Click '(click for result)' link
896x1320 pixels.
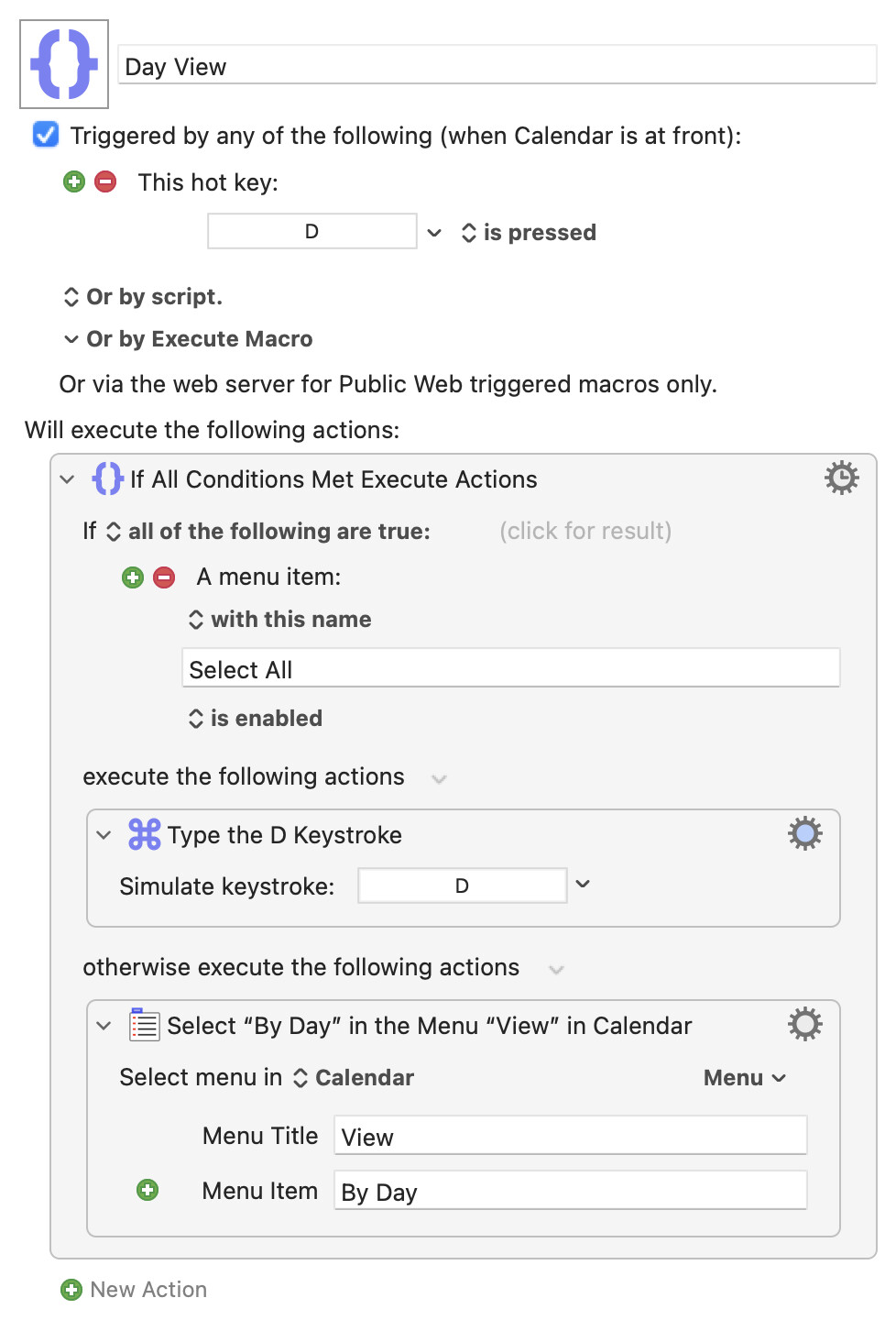click(x=585, y=531)
